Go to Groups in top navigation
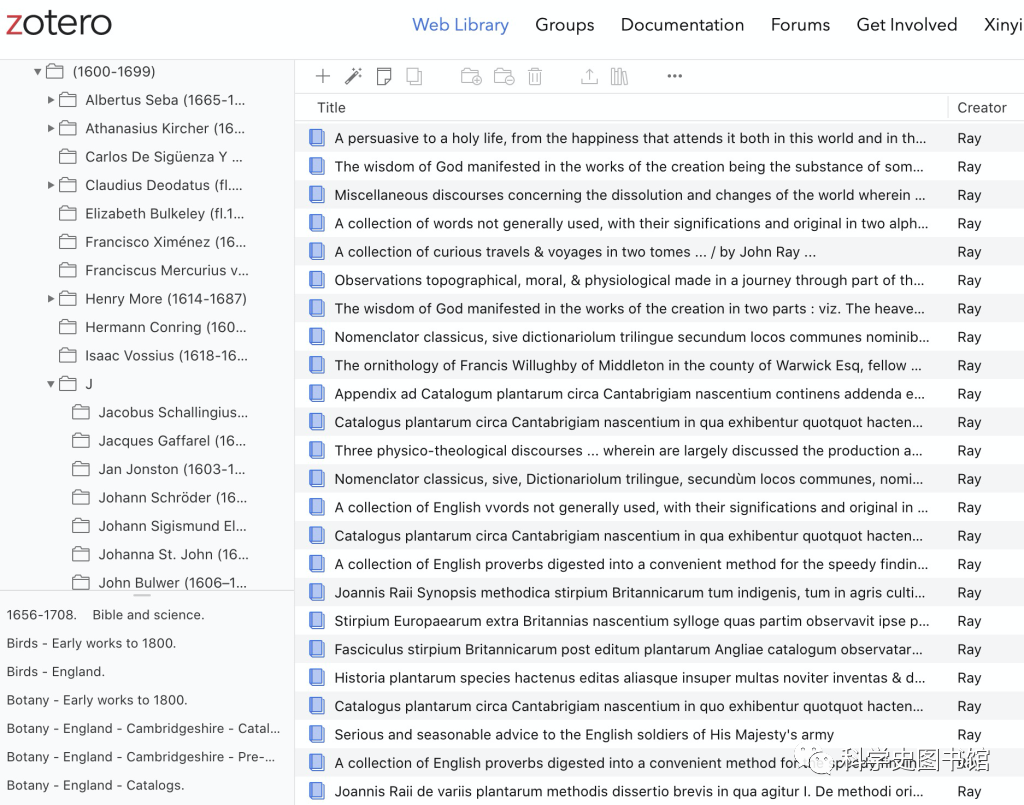The height and width of the screenshot is (805, 1024). [x=565, y=25]
